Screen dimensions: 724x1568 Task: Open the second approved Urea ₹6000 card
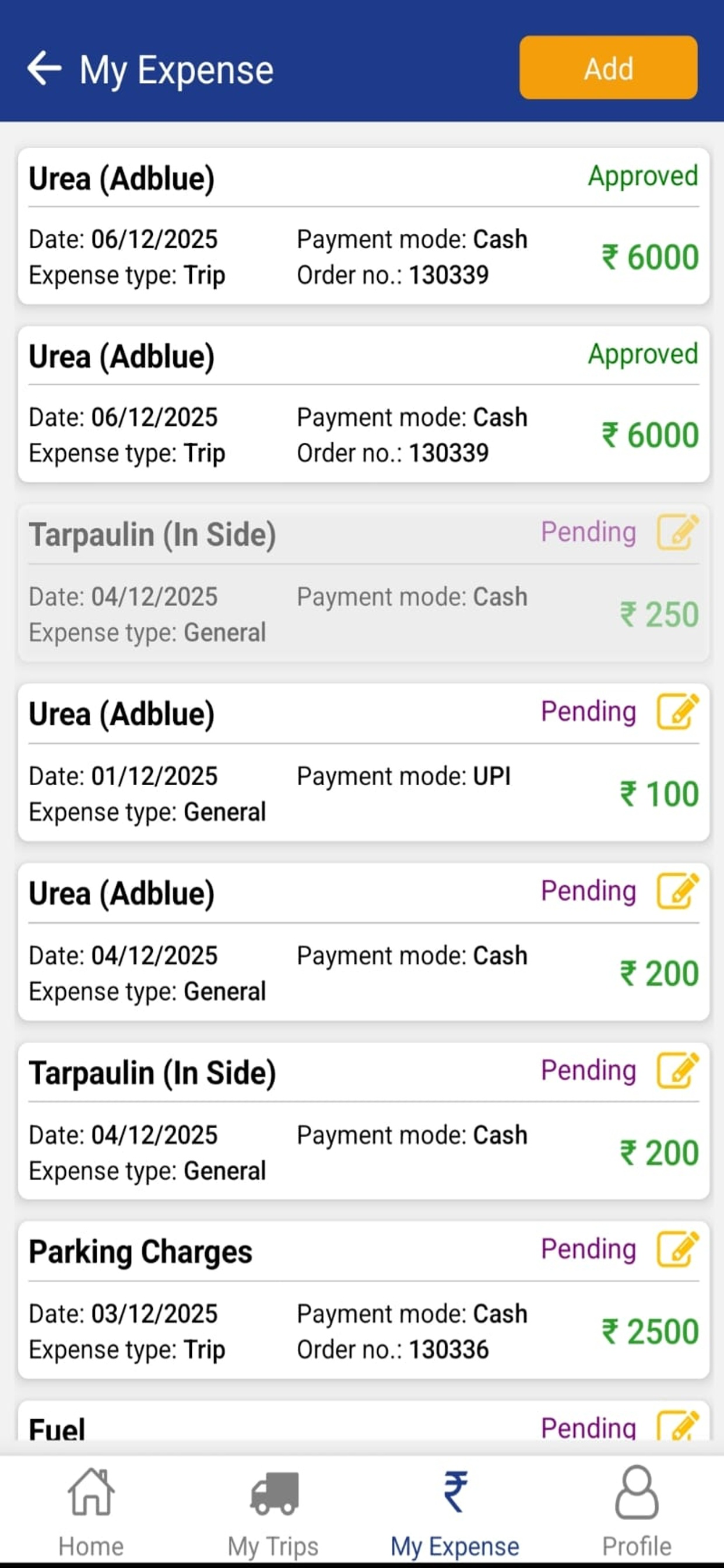pyautogui.click(x=364, y=404)
